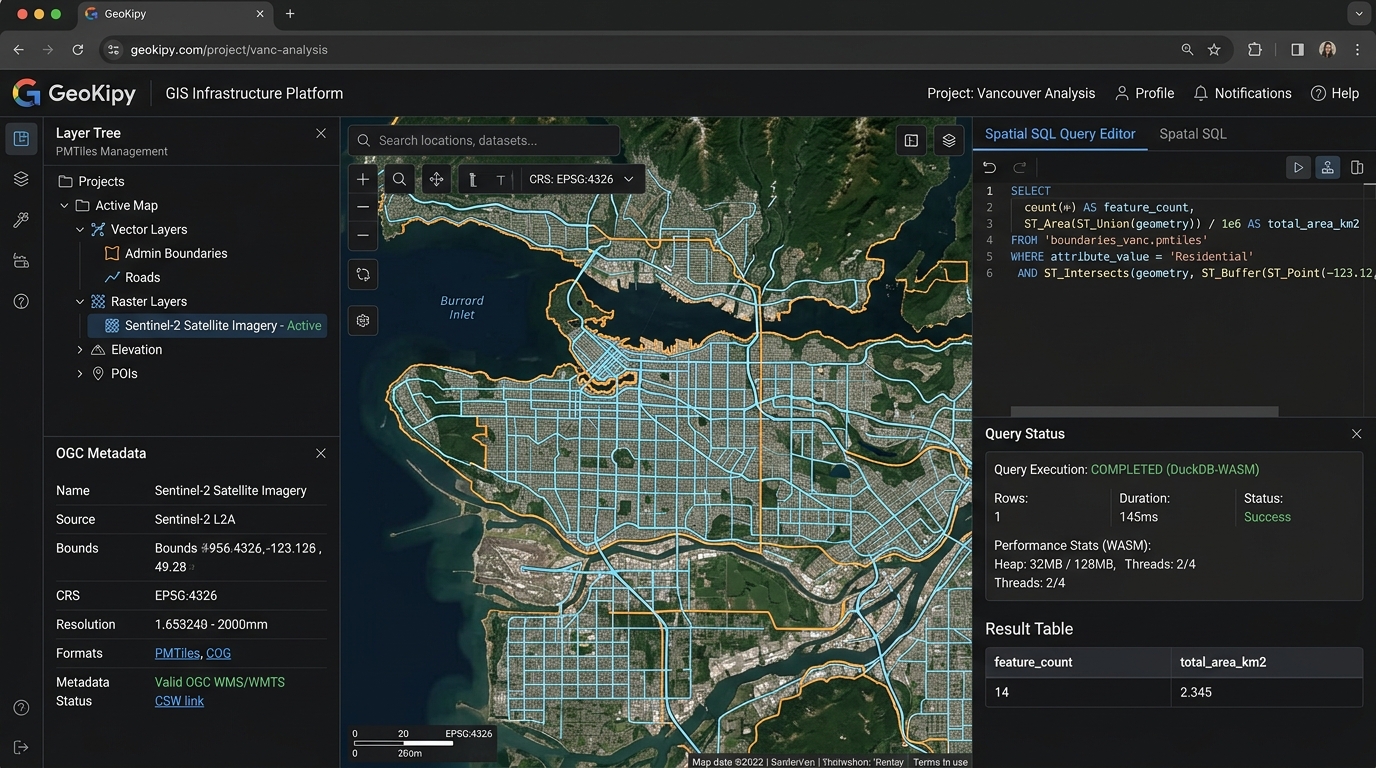Expand the POIs group
1376x768 pixels.
click(x=80, y=374)
